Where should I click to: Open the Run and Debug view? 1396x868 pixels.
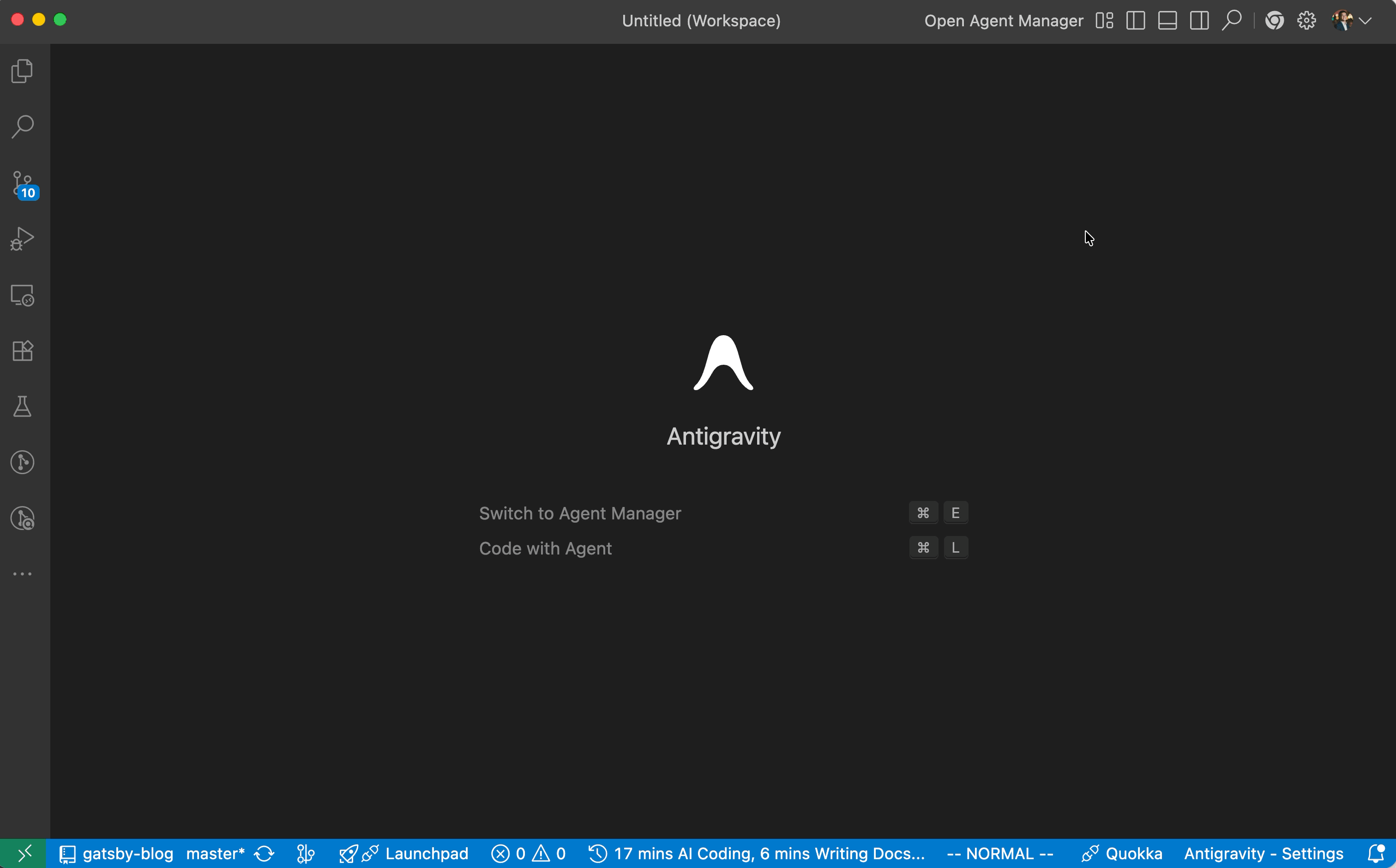(x=22, y=238)
